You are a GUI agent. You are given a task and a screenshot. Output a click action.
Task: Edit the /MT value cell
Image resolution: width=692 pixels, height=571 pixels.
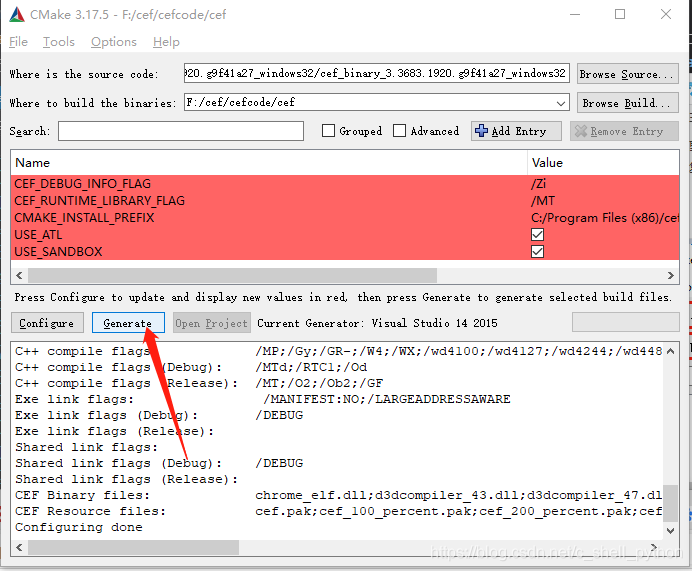[x=603, y=201]
